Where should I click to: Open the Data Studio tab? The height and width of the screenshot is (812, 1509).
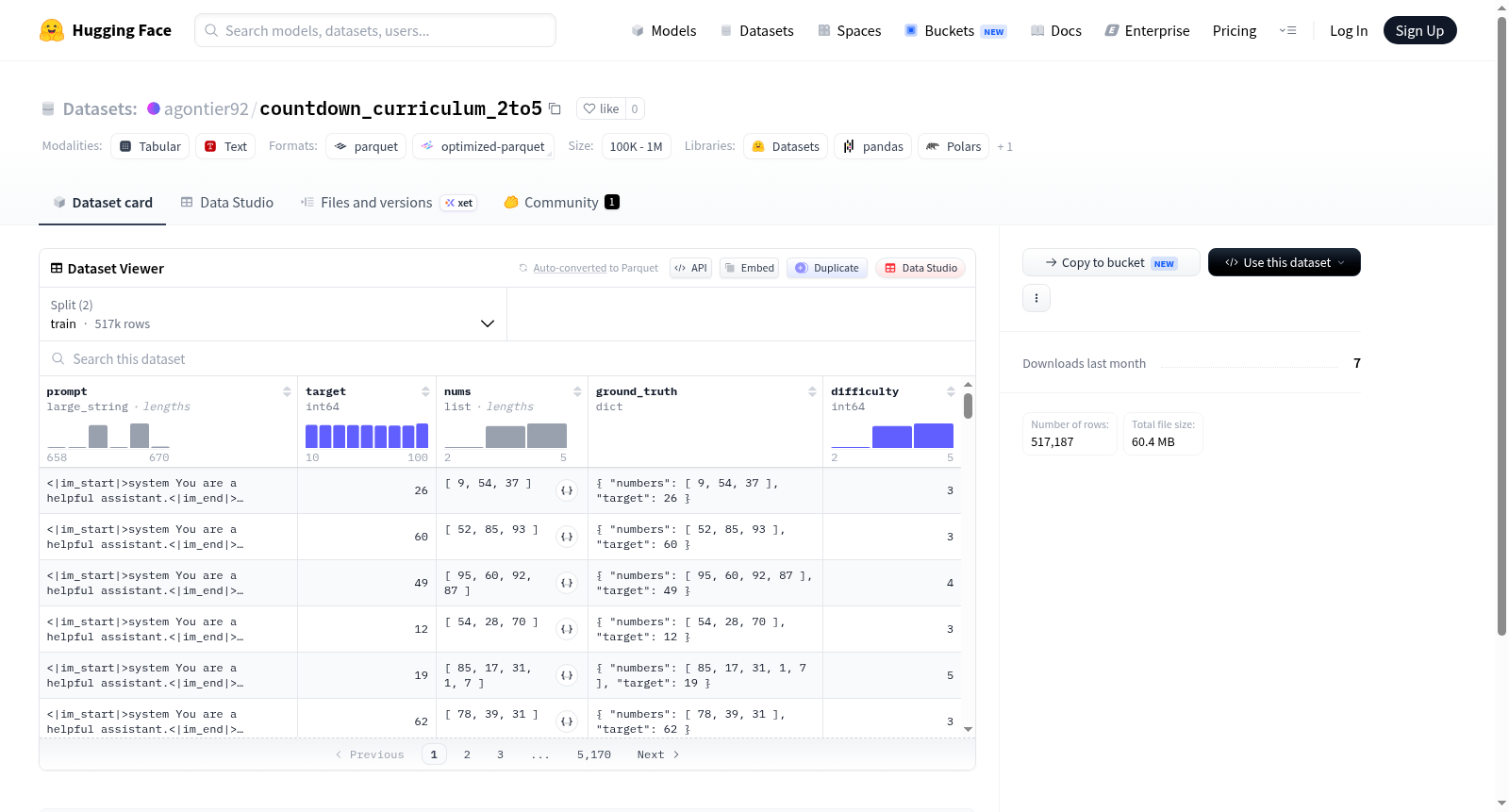(227, 203)
